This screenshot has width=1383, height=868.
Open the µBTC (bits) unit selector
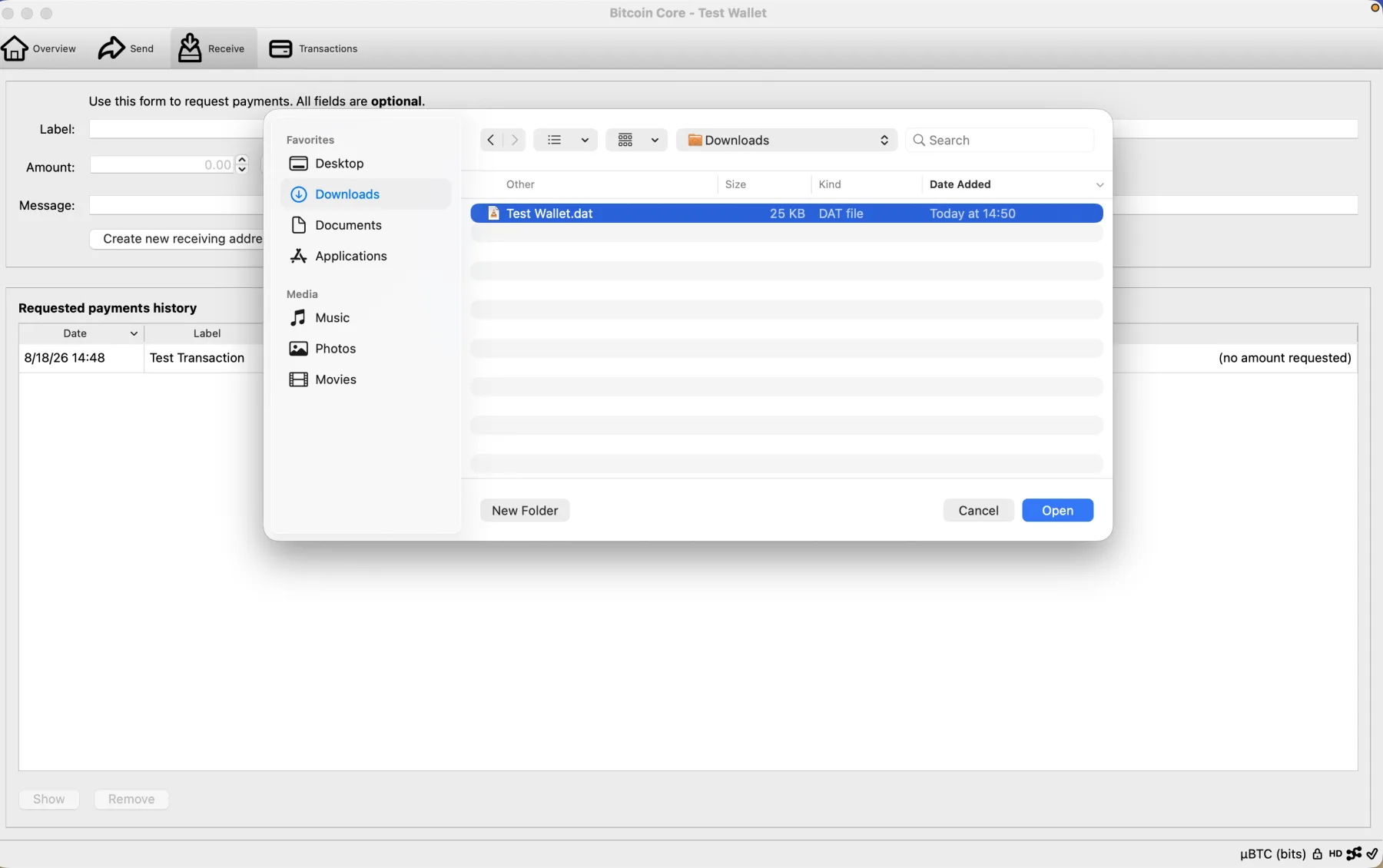[1272, 854]
